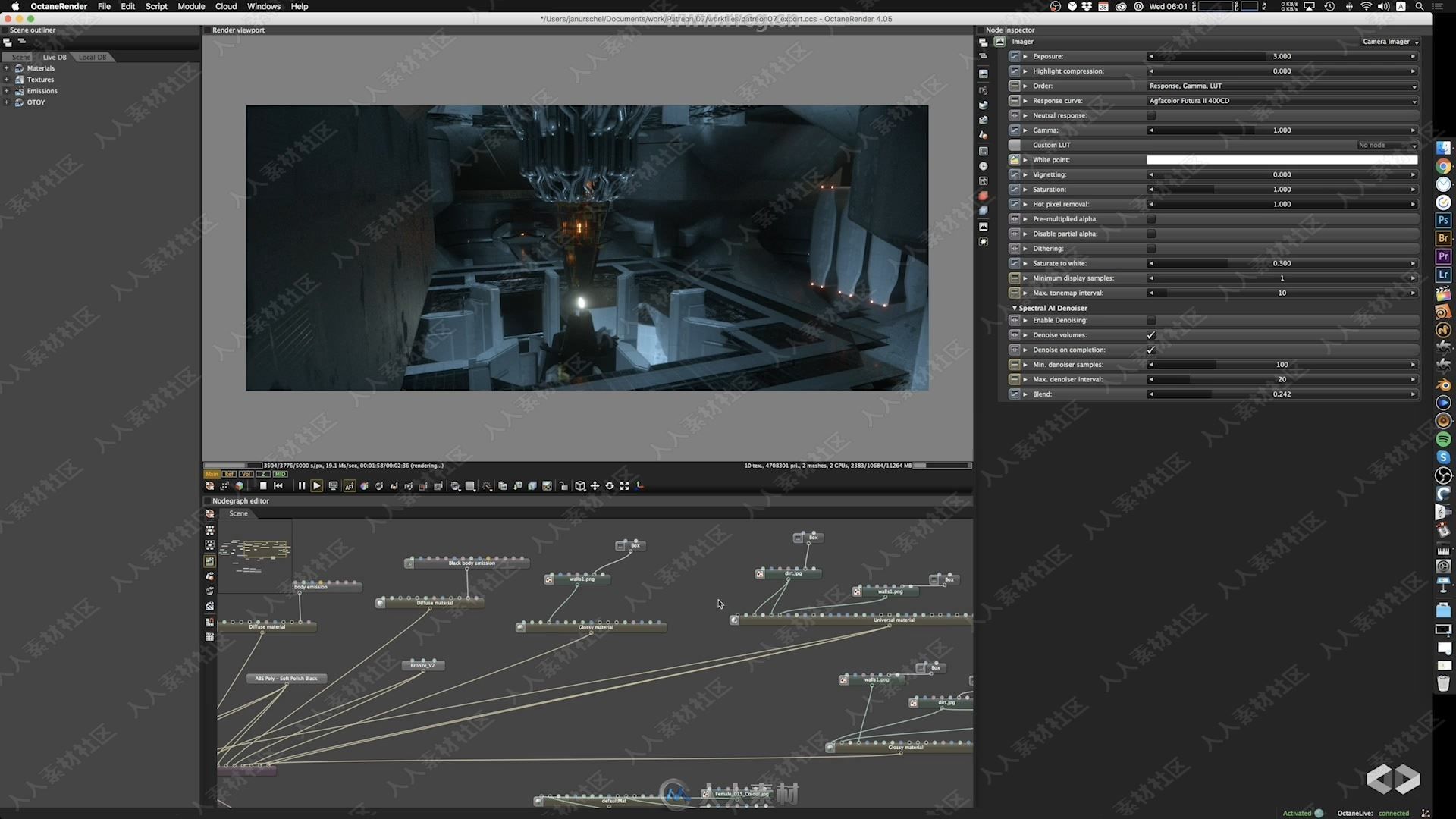
Task: Expand the Materials tree item
Action: pos(6,68)
